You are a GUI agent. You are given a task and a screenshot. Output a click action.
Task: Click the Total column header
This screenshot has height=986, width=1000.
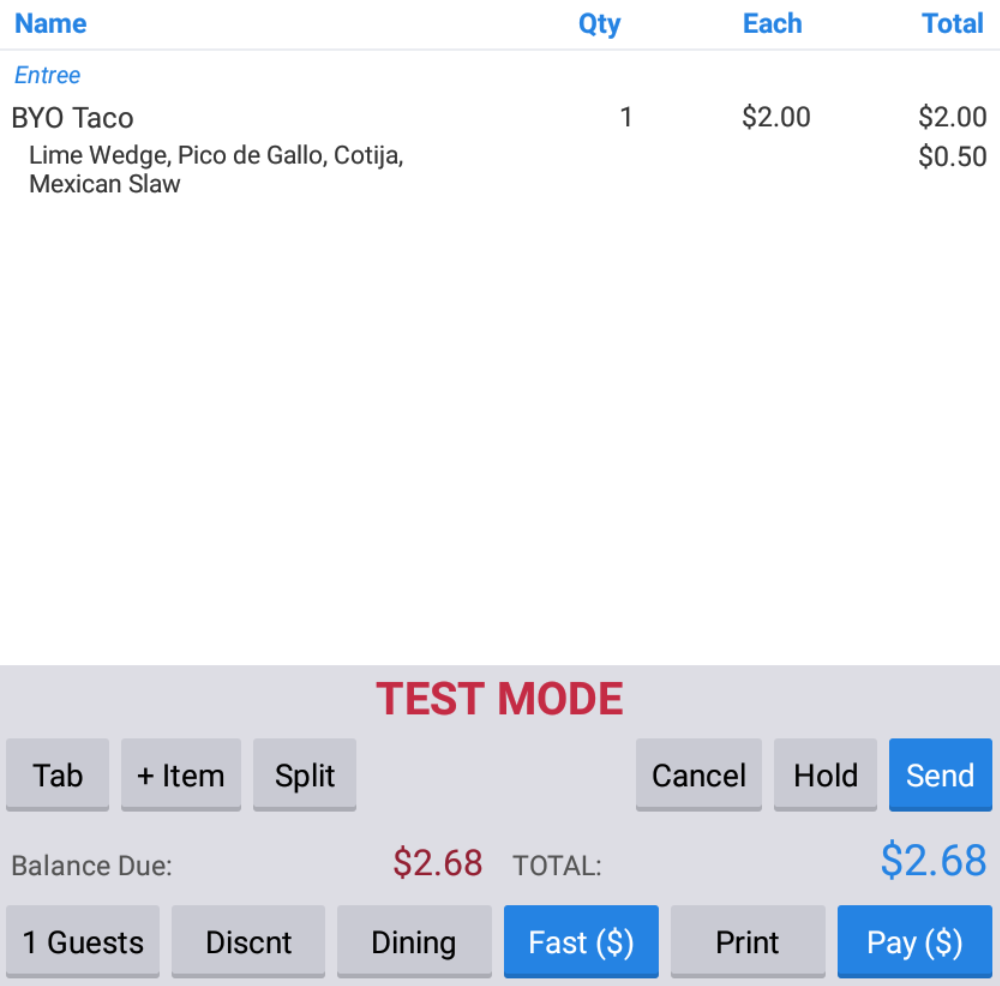point(952,24)
